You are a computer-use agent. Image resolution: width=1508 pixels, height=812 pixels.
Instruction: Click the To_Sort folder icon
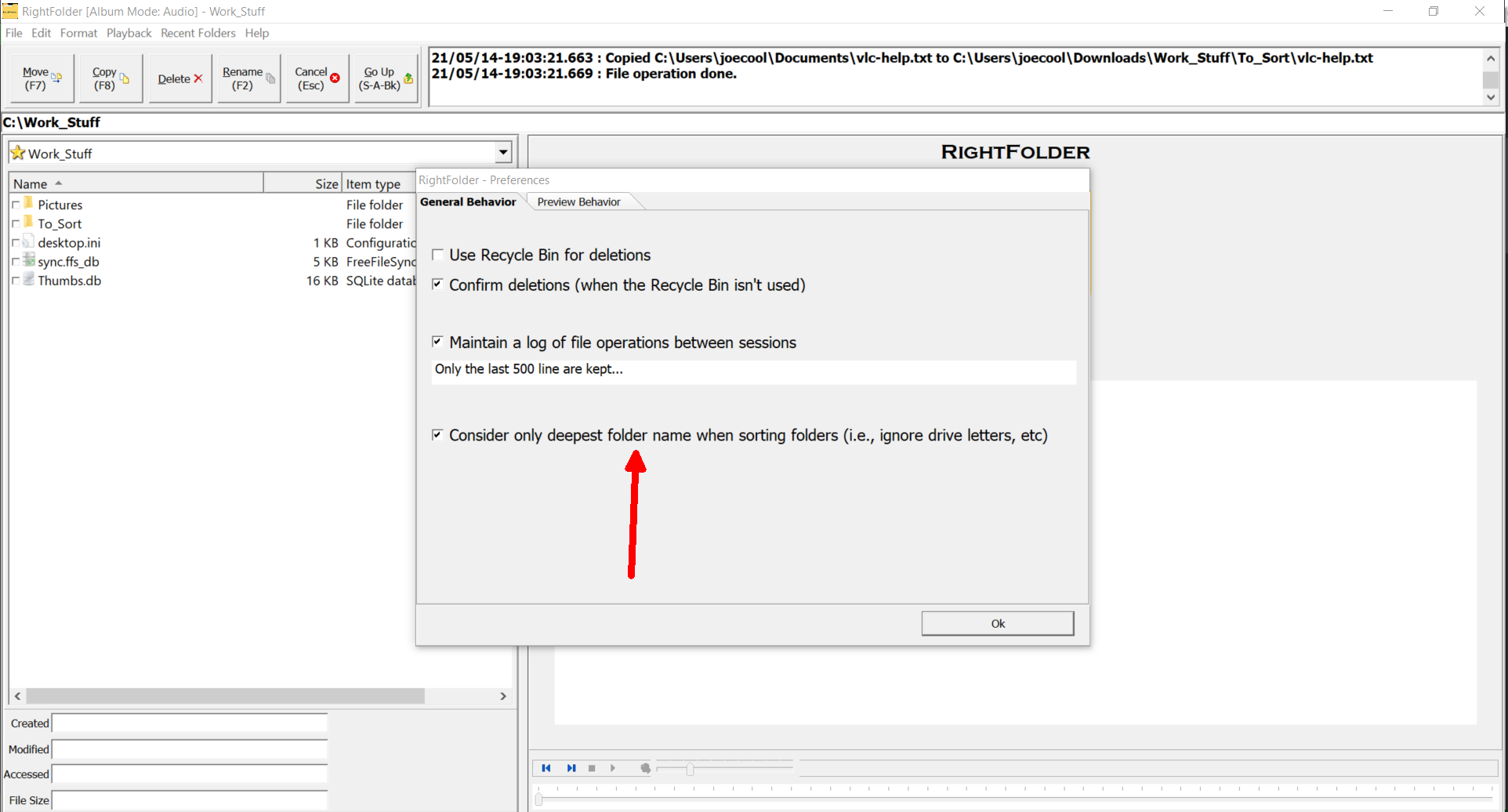29,223
